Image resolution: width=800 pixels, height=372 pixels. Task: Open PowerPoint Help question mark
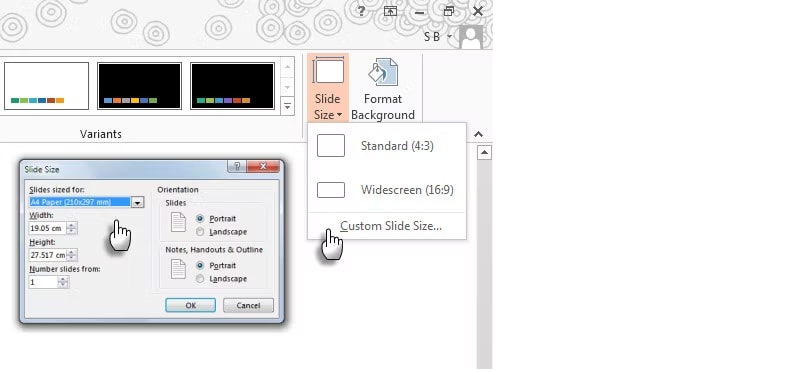(361, 11)
